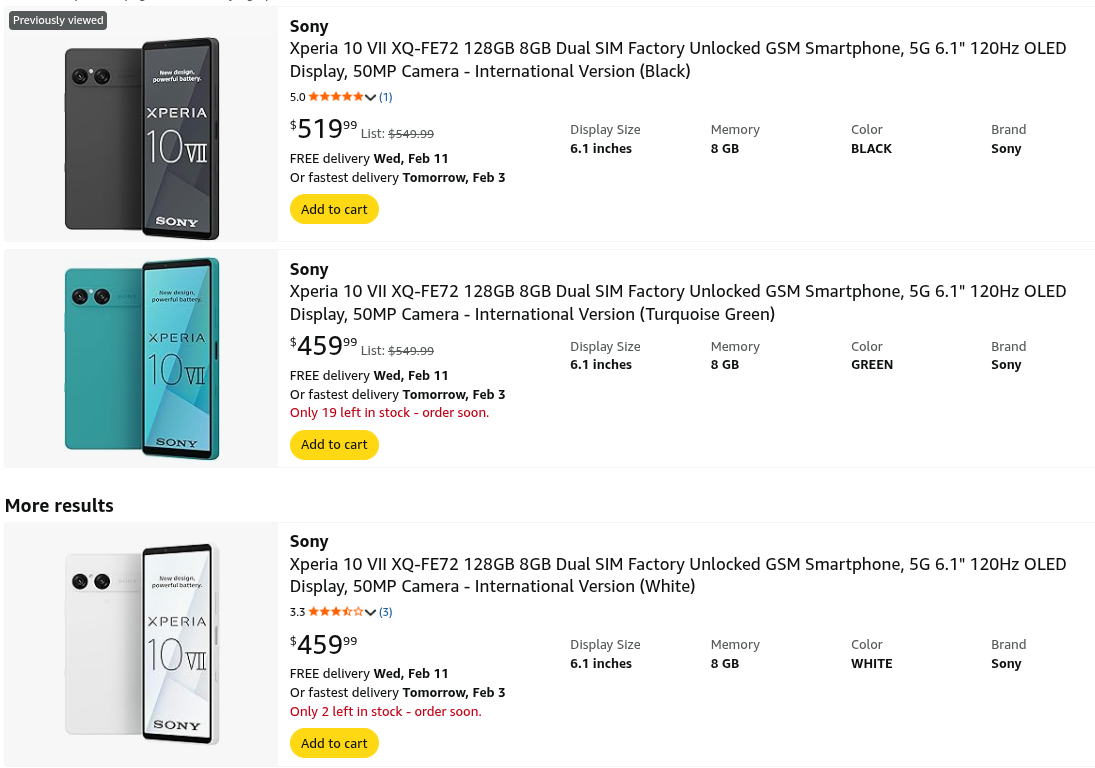The image size is (1095, 768).
Task: Open the Black International Version title link
Action: point(678,60)
